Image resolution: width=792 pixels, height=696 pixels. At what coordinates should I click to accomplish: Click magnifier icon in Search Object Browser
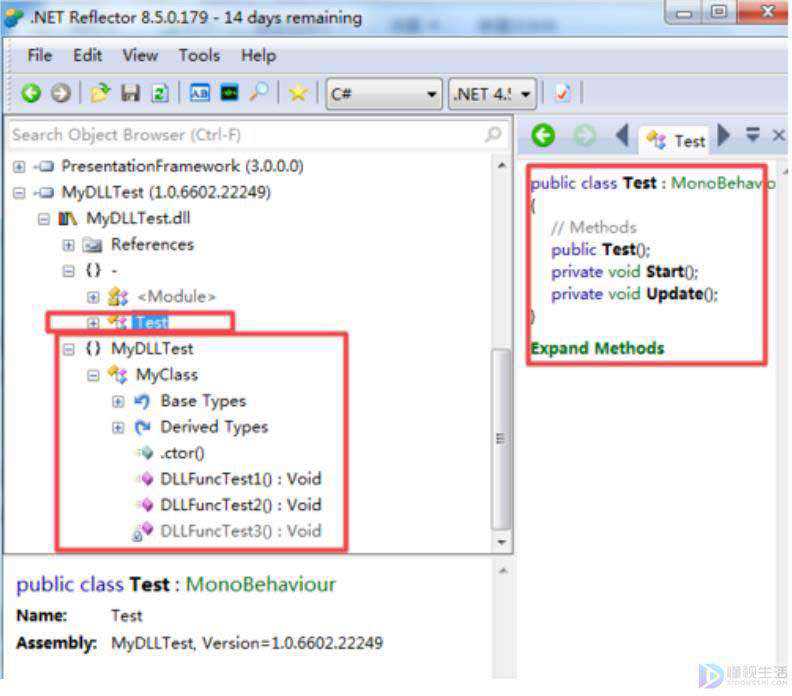(x=493, y=134)
